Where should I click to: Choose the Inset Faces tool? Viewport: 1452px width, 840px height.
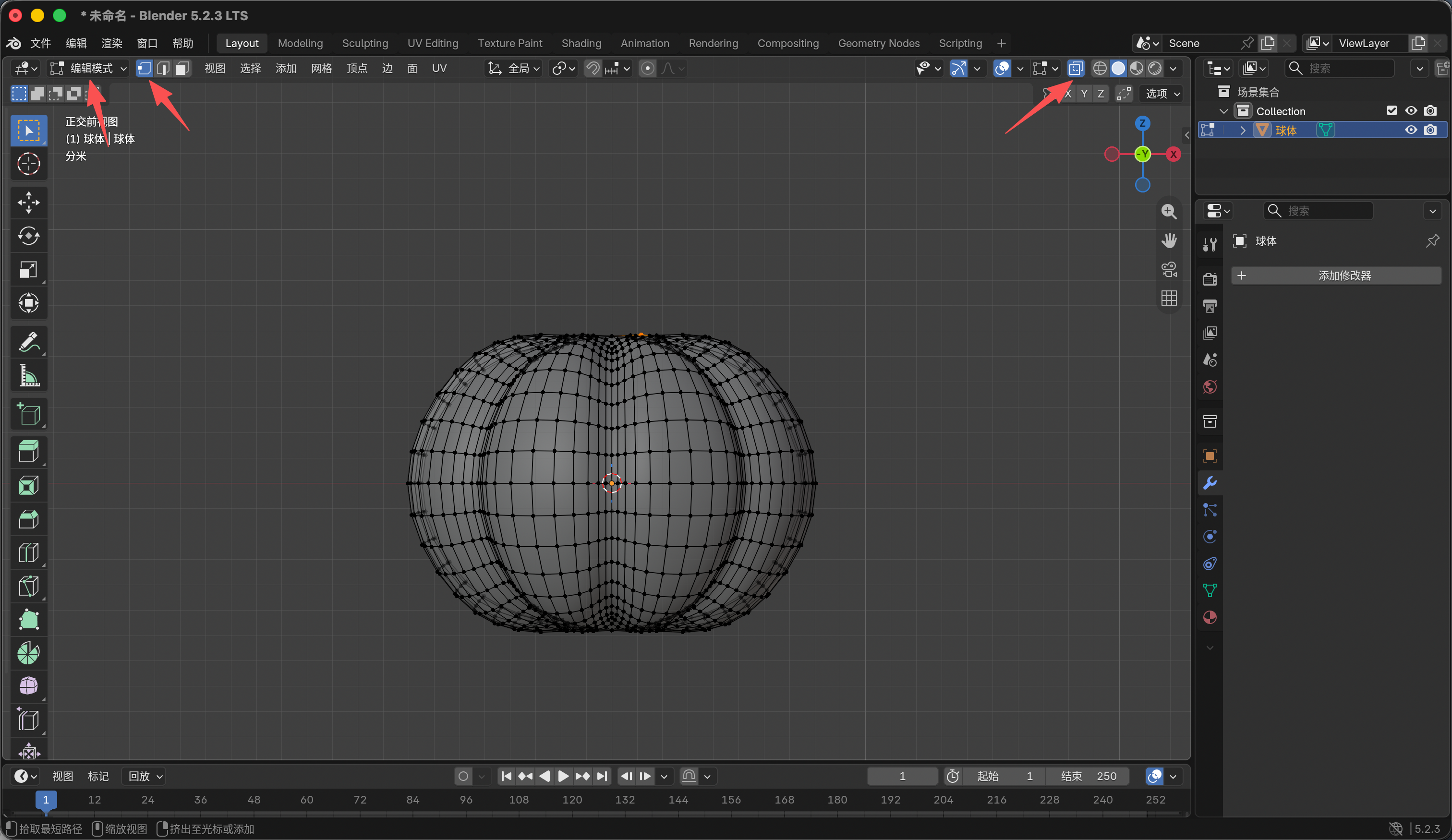(x=29, y=485)
